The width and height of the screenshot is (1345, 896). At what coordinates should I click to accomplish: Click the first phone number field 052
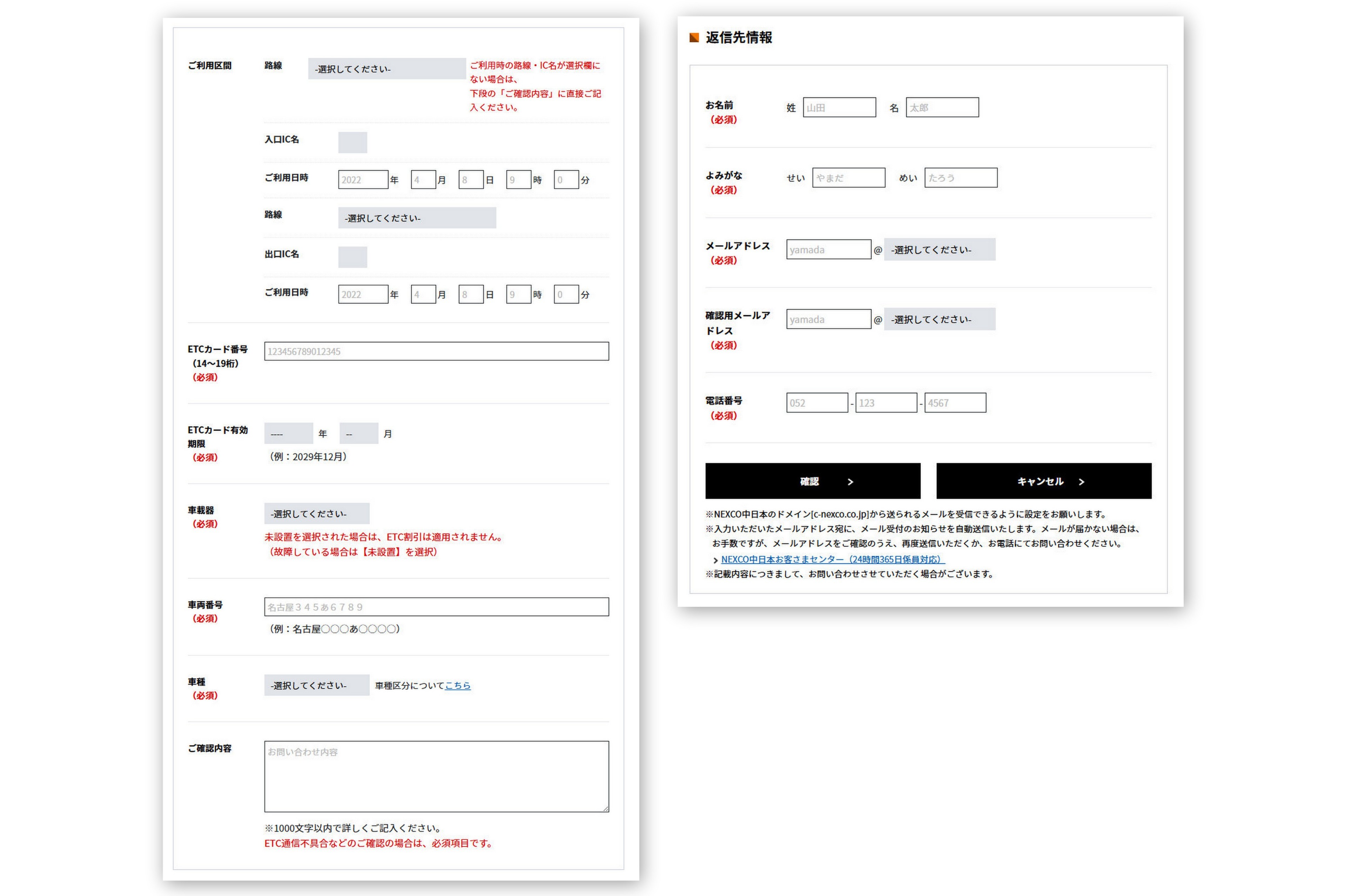[816, 403]
